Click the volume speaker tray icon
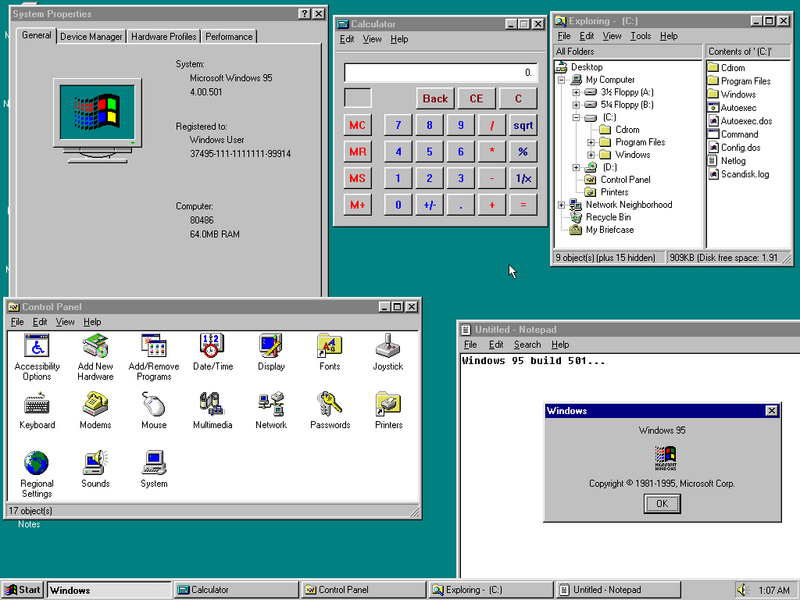800x600 pixels. pyautogui.click(x=744, y=590)
